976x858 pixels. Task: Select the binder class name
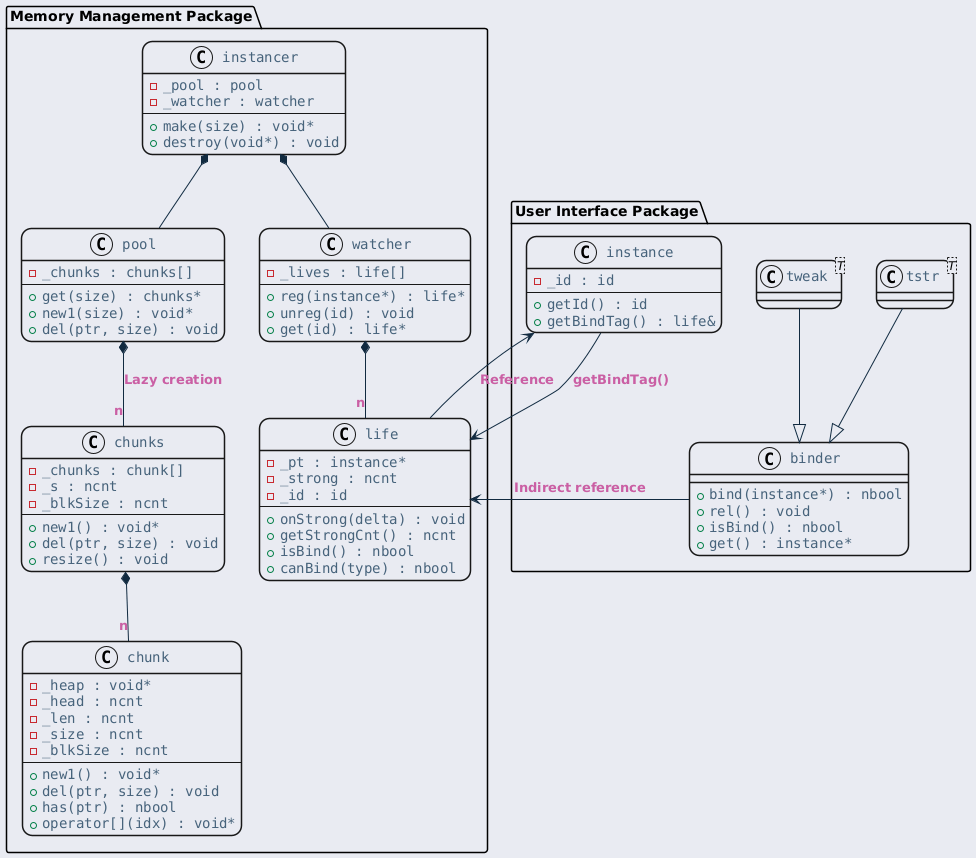click(815, 458)
